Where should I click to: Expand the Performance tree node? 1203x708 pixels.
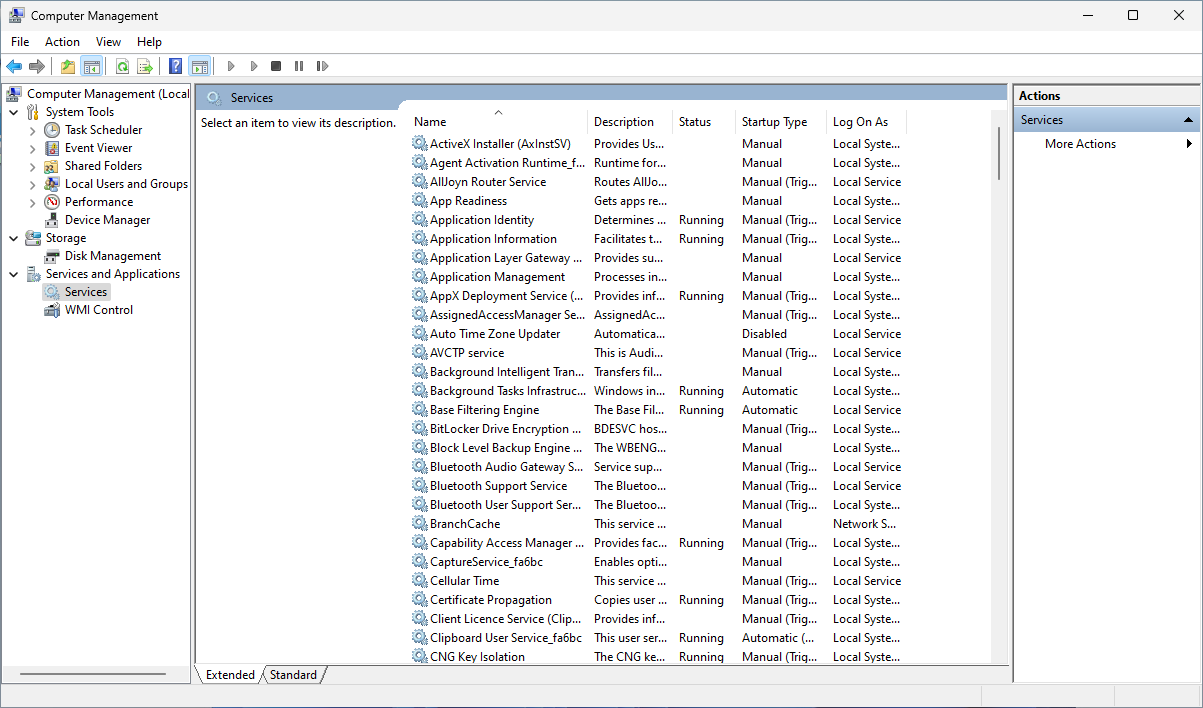coord(33,202)
